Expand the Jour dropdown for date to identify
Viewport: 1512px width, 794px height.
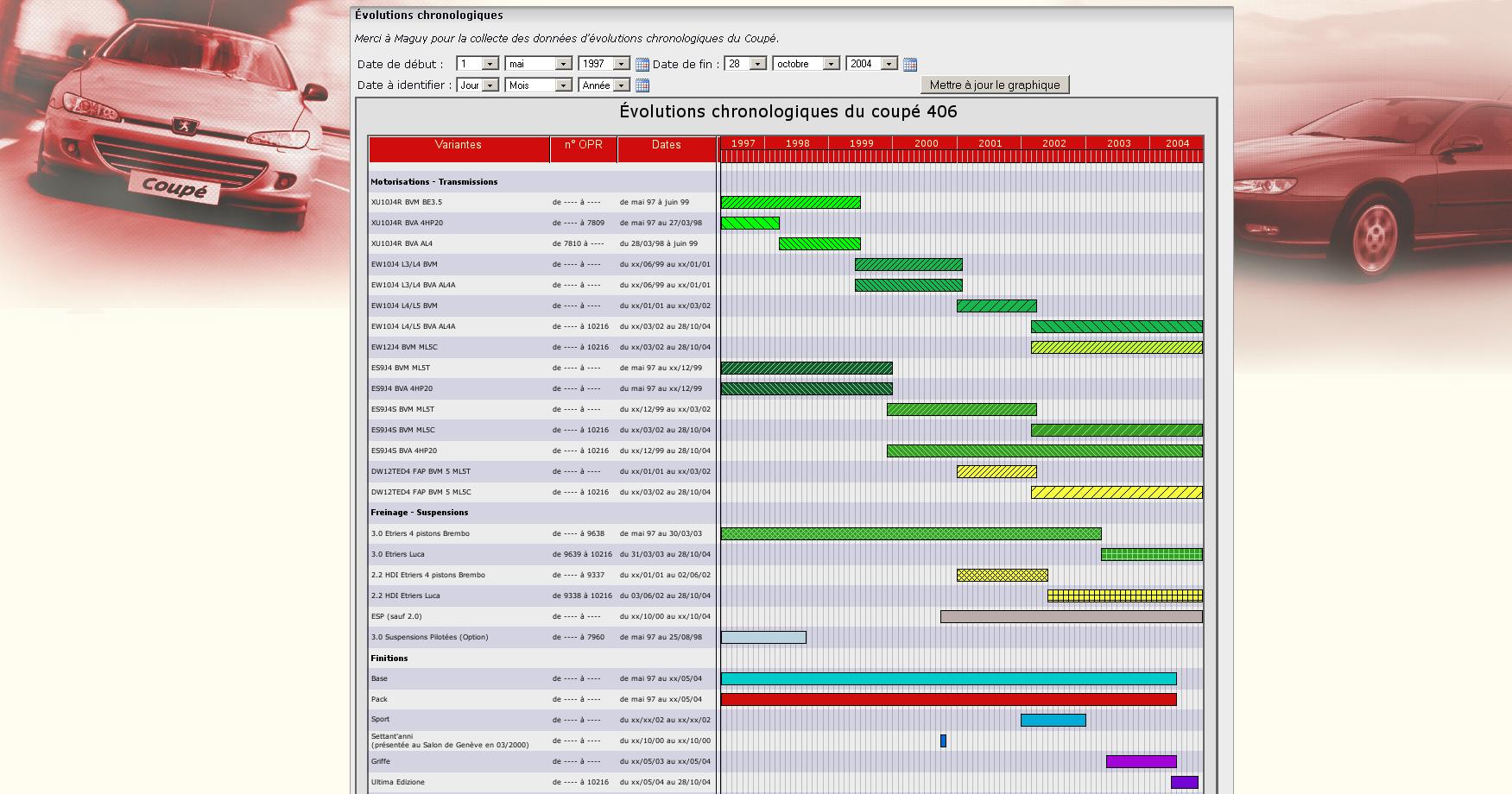tap(478, 85)
